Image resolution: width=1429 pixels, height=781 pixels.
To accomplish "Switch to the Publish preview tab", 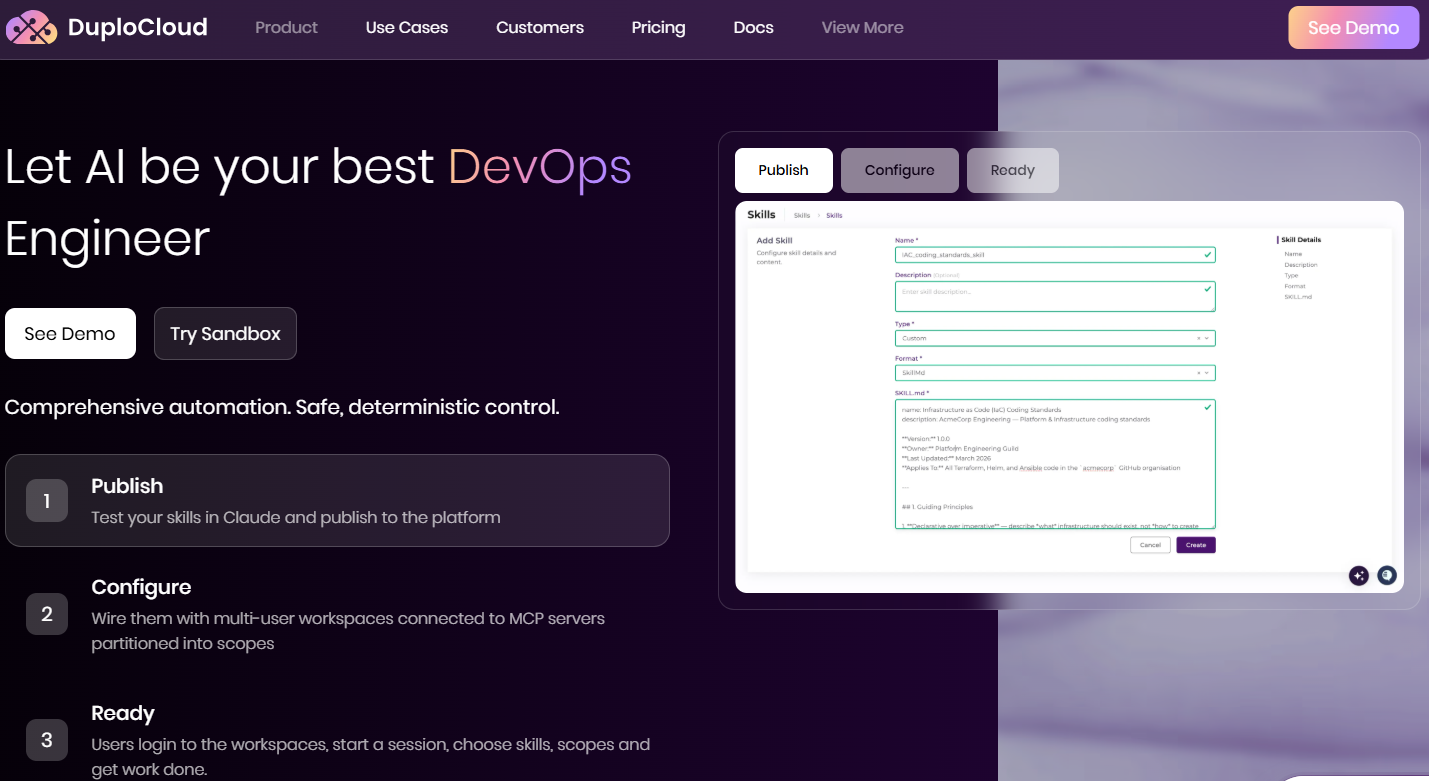I will coord(783,170).
